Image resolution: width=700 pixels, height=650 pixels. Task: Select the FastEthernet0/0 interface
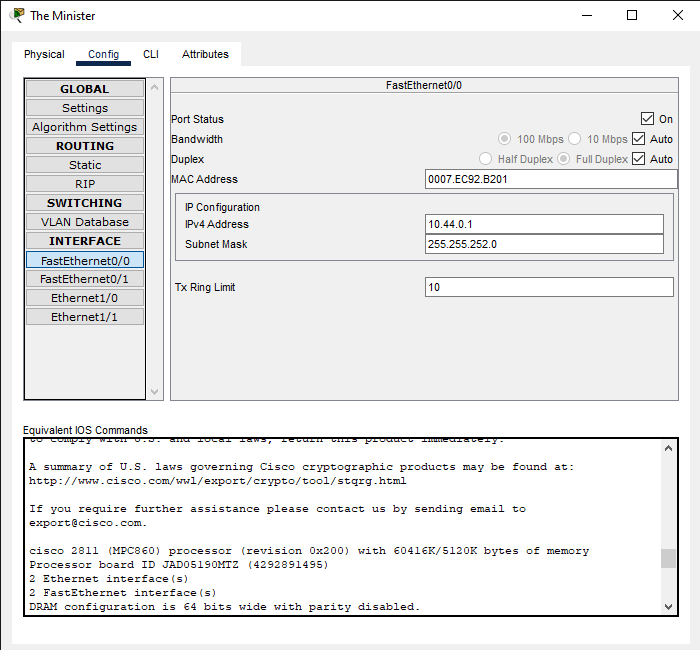85,260
